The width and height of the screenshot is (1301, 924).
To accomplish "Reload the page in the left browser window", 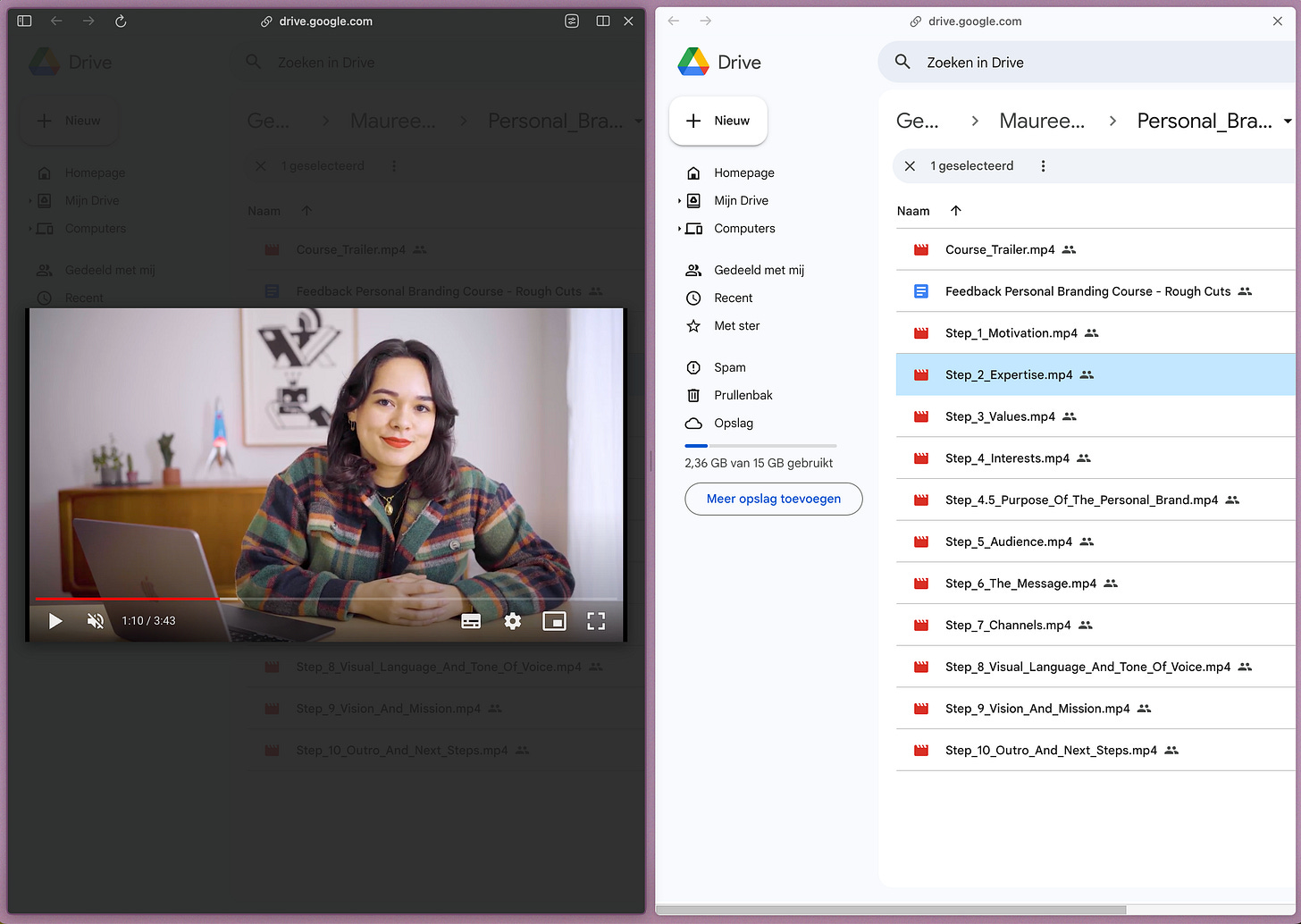I will (x=121, y=21).
